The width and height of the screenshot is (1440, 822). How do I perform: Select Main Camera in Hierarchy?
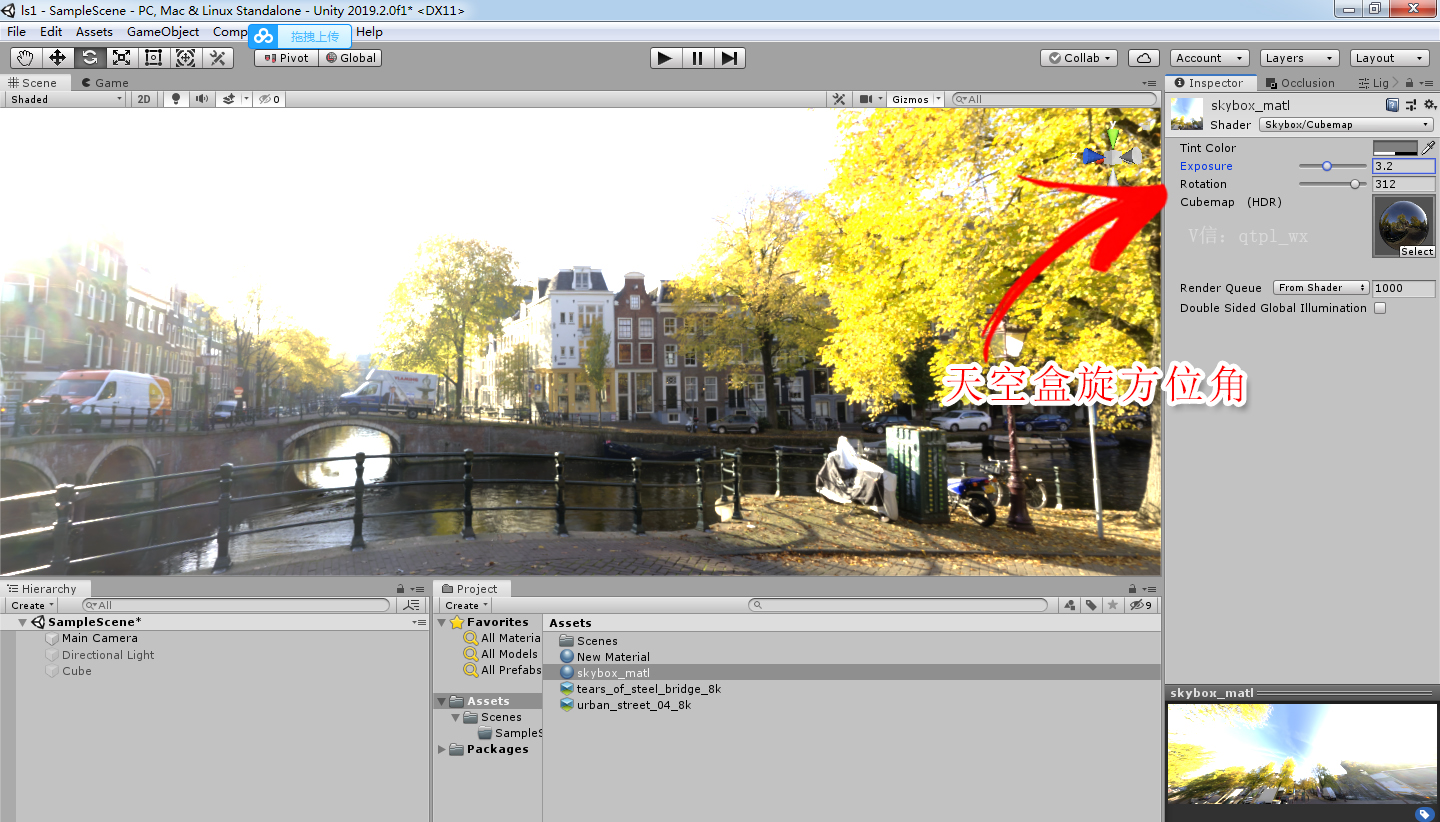99,638
